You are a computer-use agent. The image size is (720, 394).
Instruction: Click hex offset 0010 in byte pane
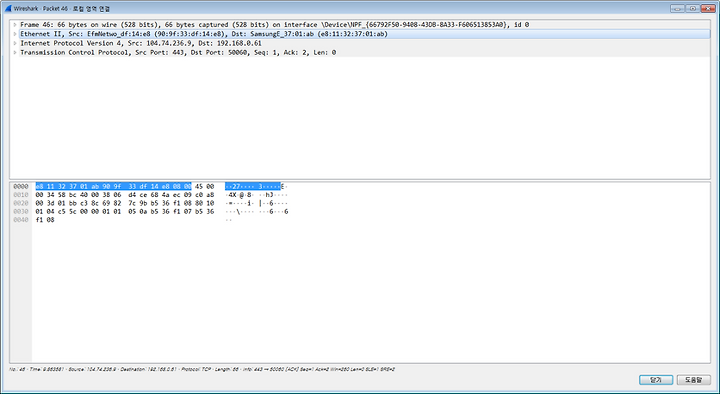[x=21, y=195]
